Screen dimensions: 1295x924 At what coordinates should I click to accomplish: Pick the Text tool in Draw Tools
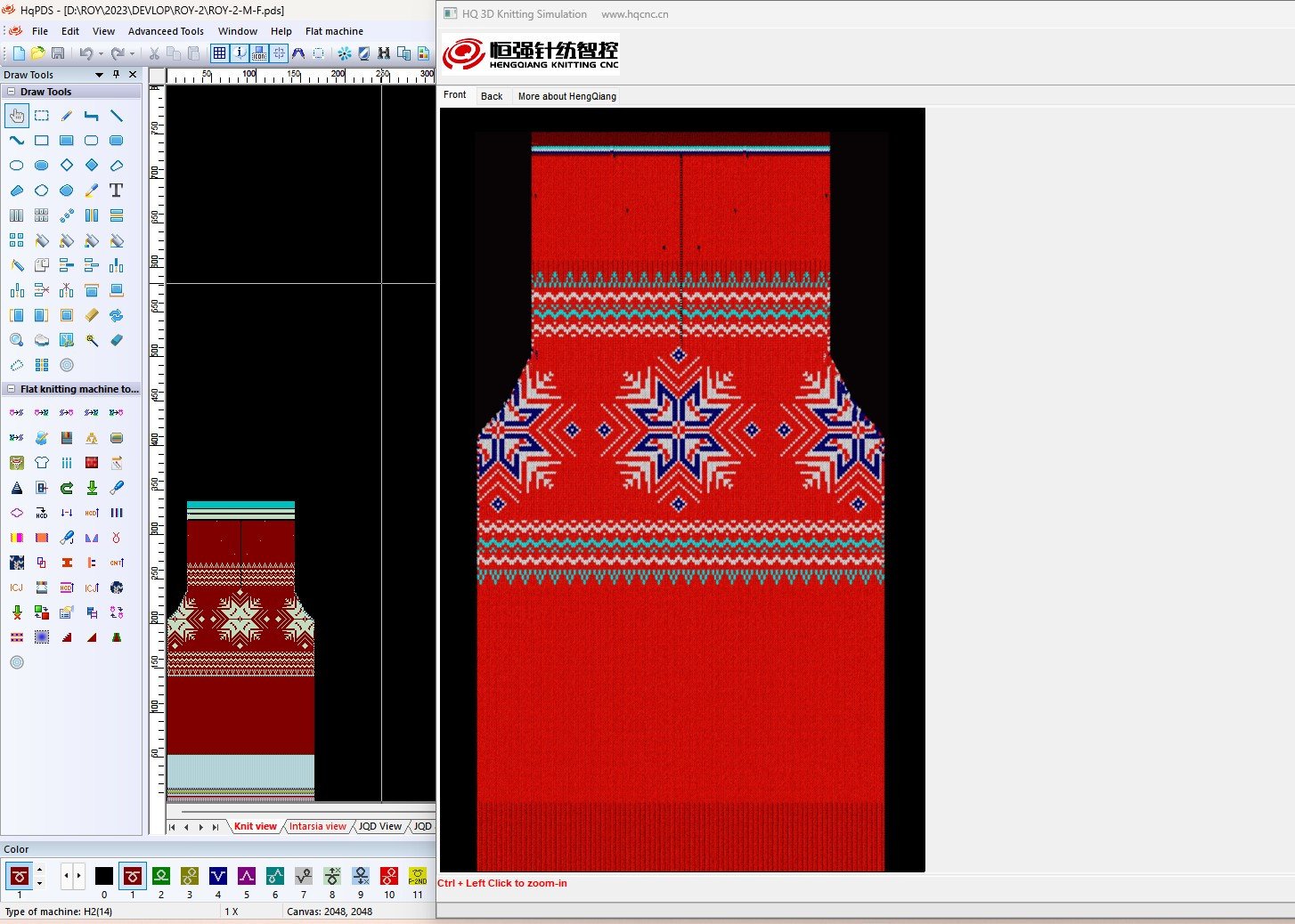point(116,190)
